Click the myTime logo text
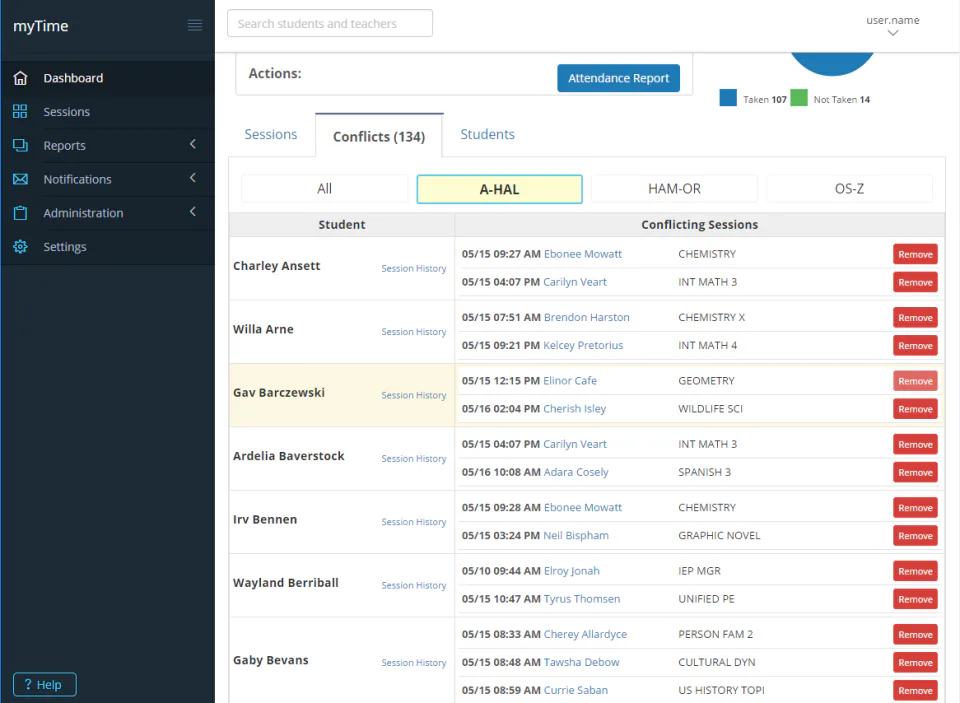This screenshot has width=960, height=703. coord(41,26)
